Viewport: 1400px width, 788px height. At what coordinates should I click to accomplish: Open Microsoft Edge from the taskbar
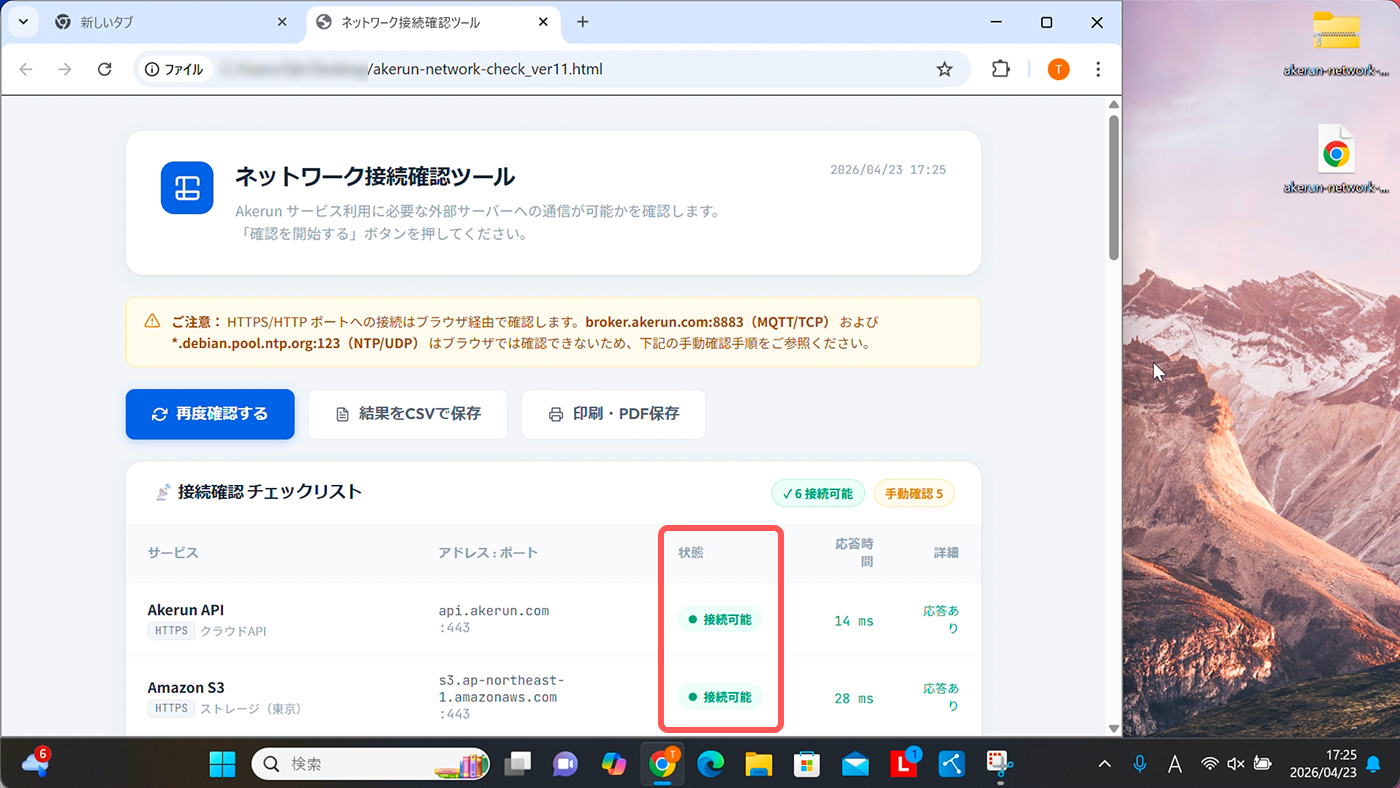tap(710, 764)
